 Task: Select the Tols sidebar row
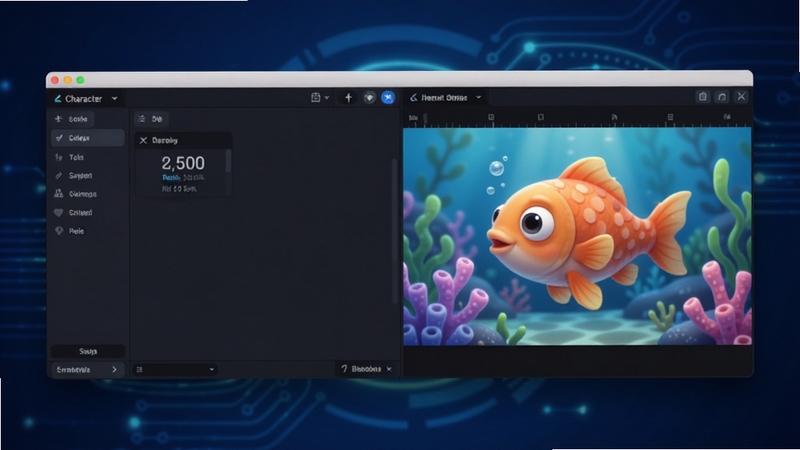88,157
